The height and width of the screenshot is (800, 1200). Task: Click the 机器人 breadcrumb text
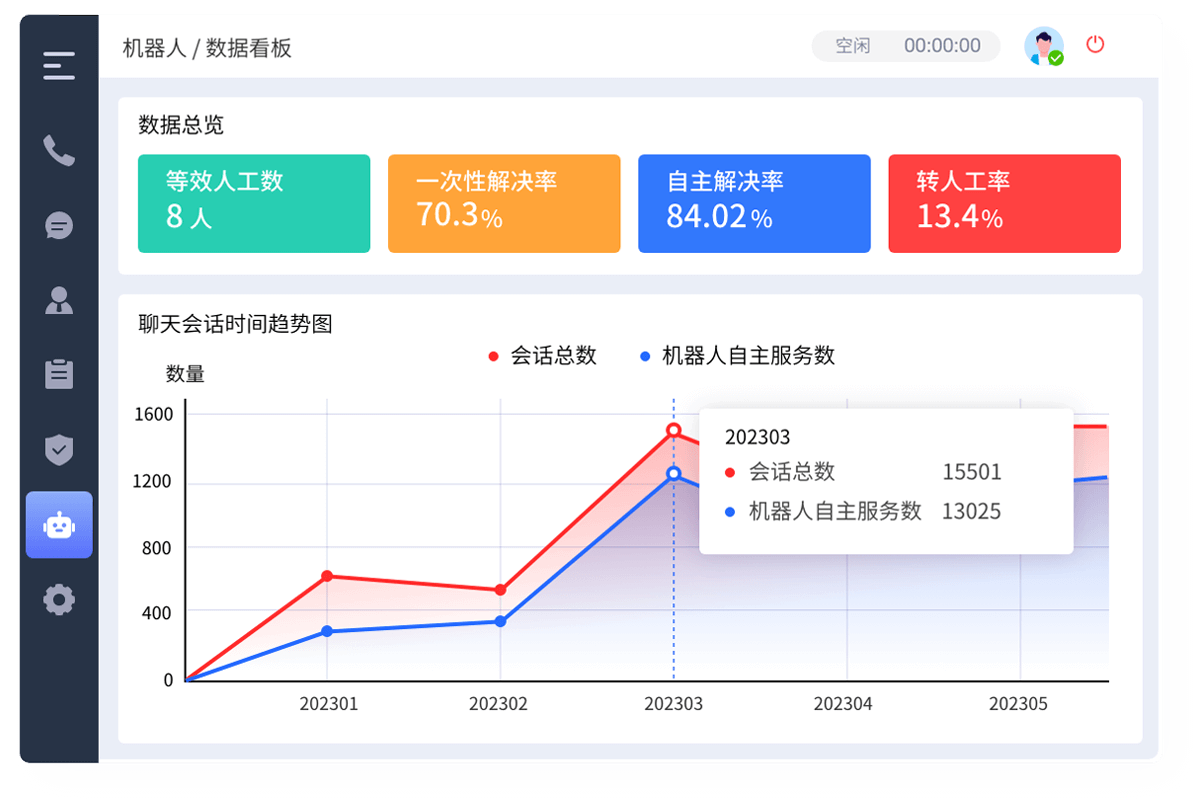[154, 47]
